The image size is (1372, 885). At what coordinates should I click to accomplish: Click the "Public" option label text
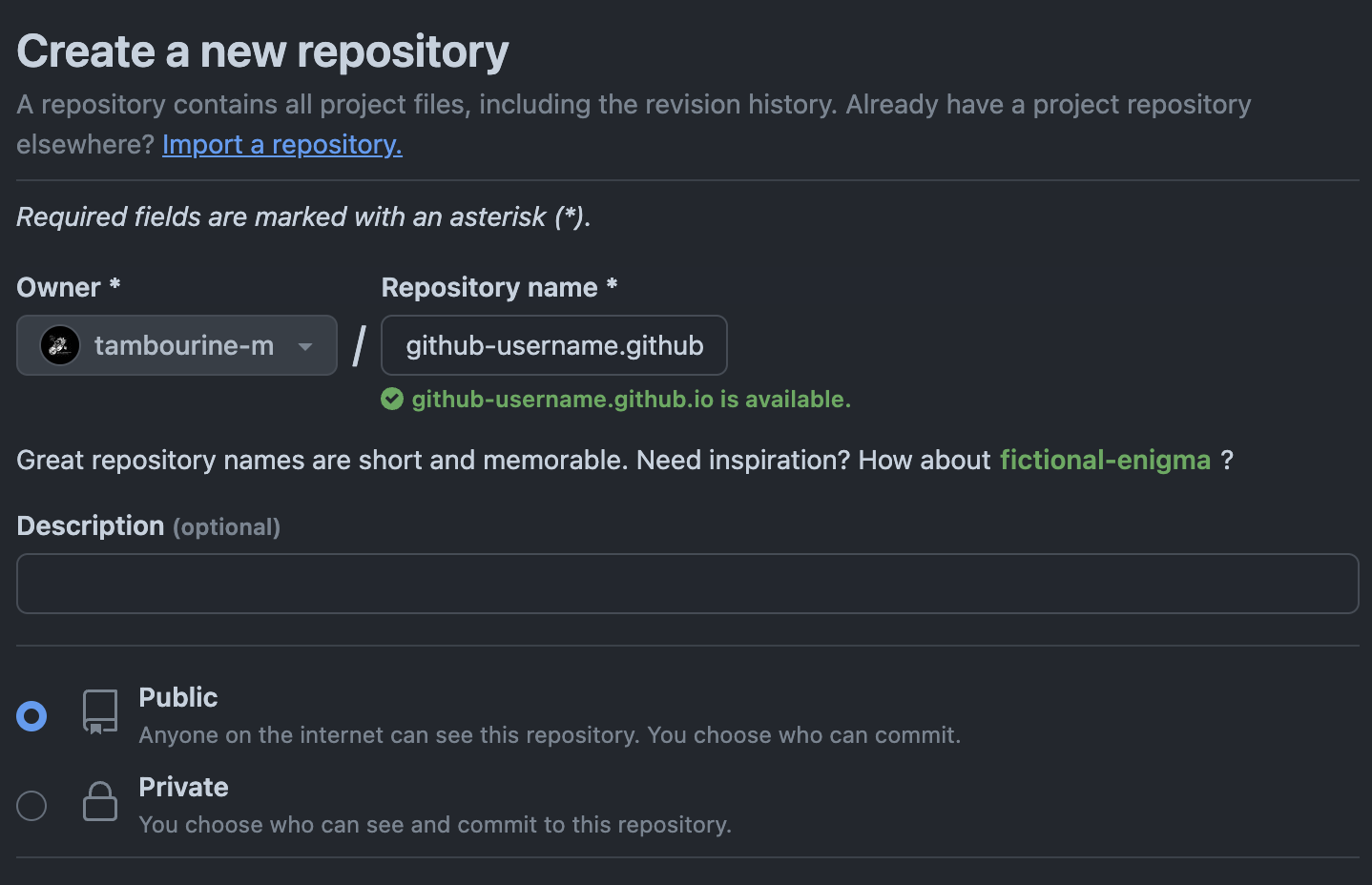click(177, 697)
